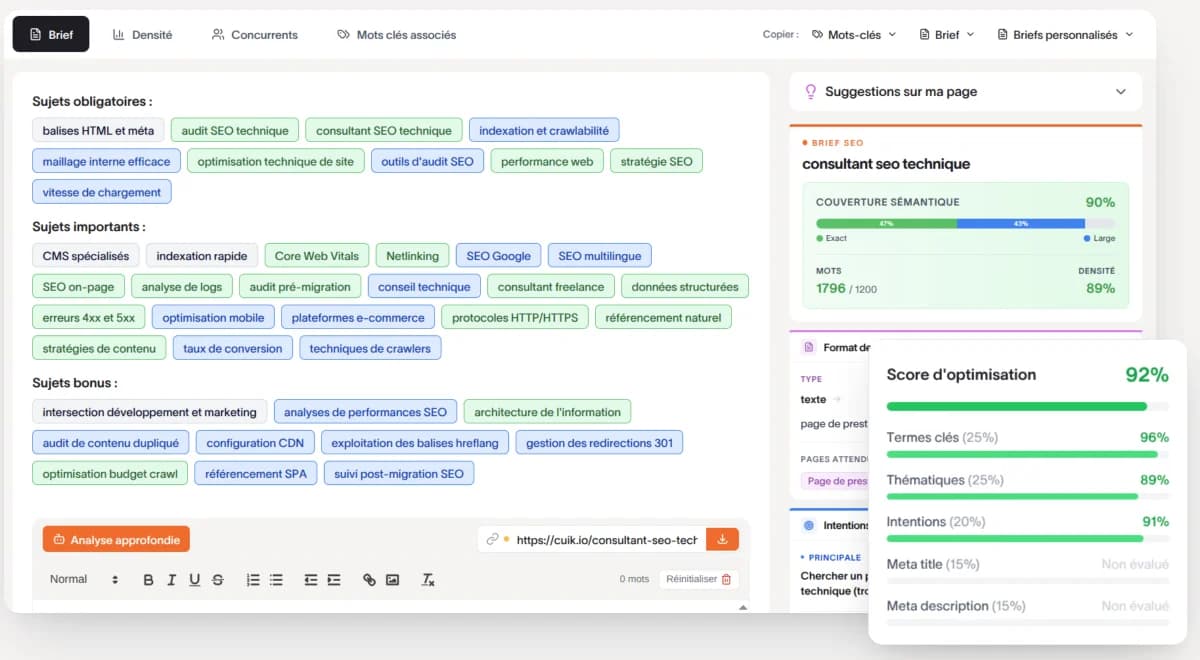Click the editor scrollbar up arrow
The width and height of the screenshot is (1200, 660).
coord(743,607)
